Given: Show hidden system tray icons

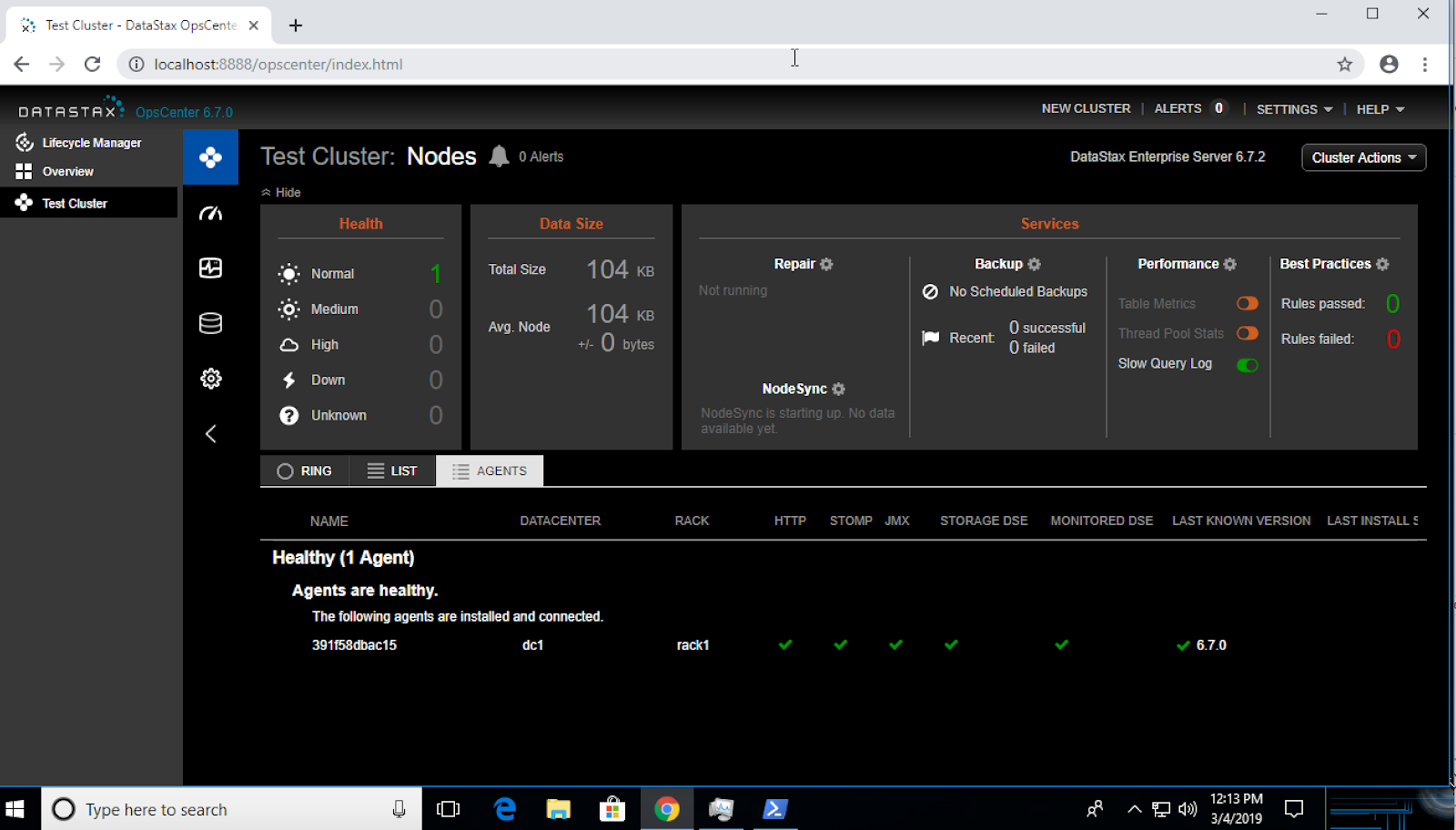Looking at the screenshot, I should 1134,809.
